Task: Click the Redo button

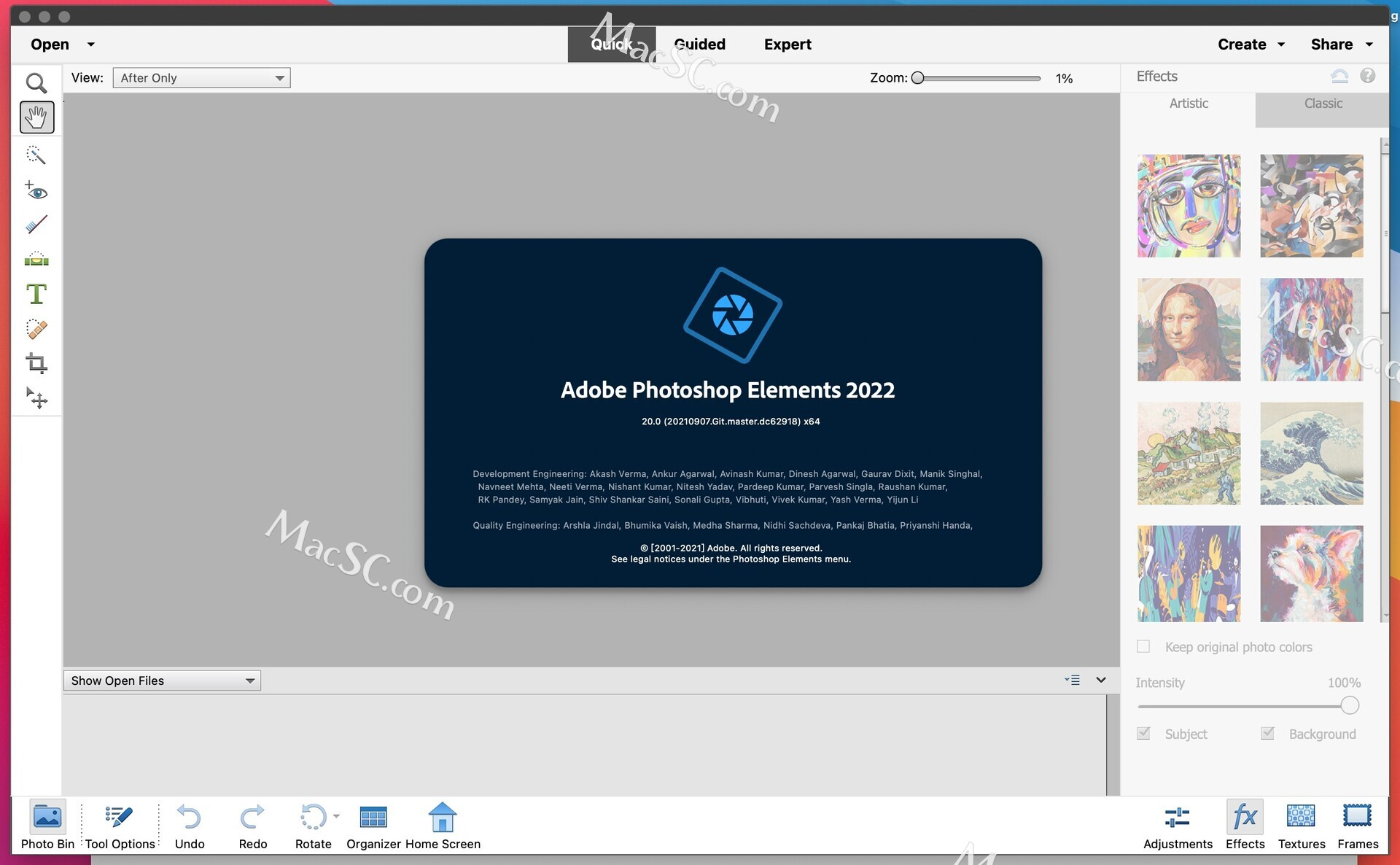Action: tap(253, 825)
